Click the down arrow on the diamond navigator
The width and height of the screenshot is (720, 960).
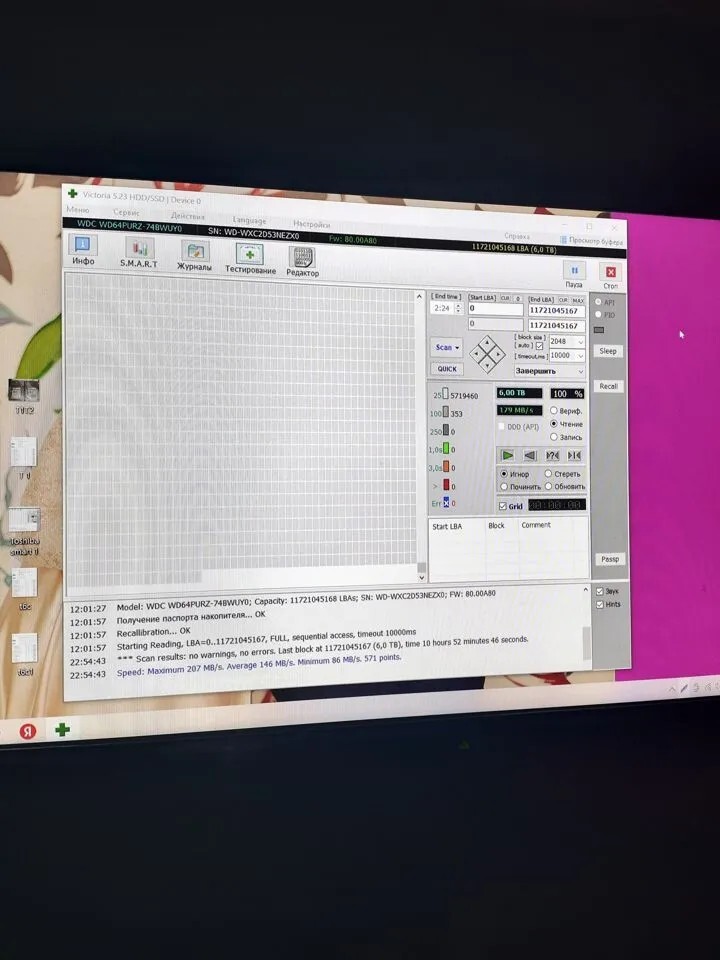tap(488, 364)
